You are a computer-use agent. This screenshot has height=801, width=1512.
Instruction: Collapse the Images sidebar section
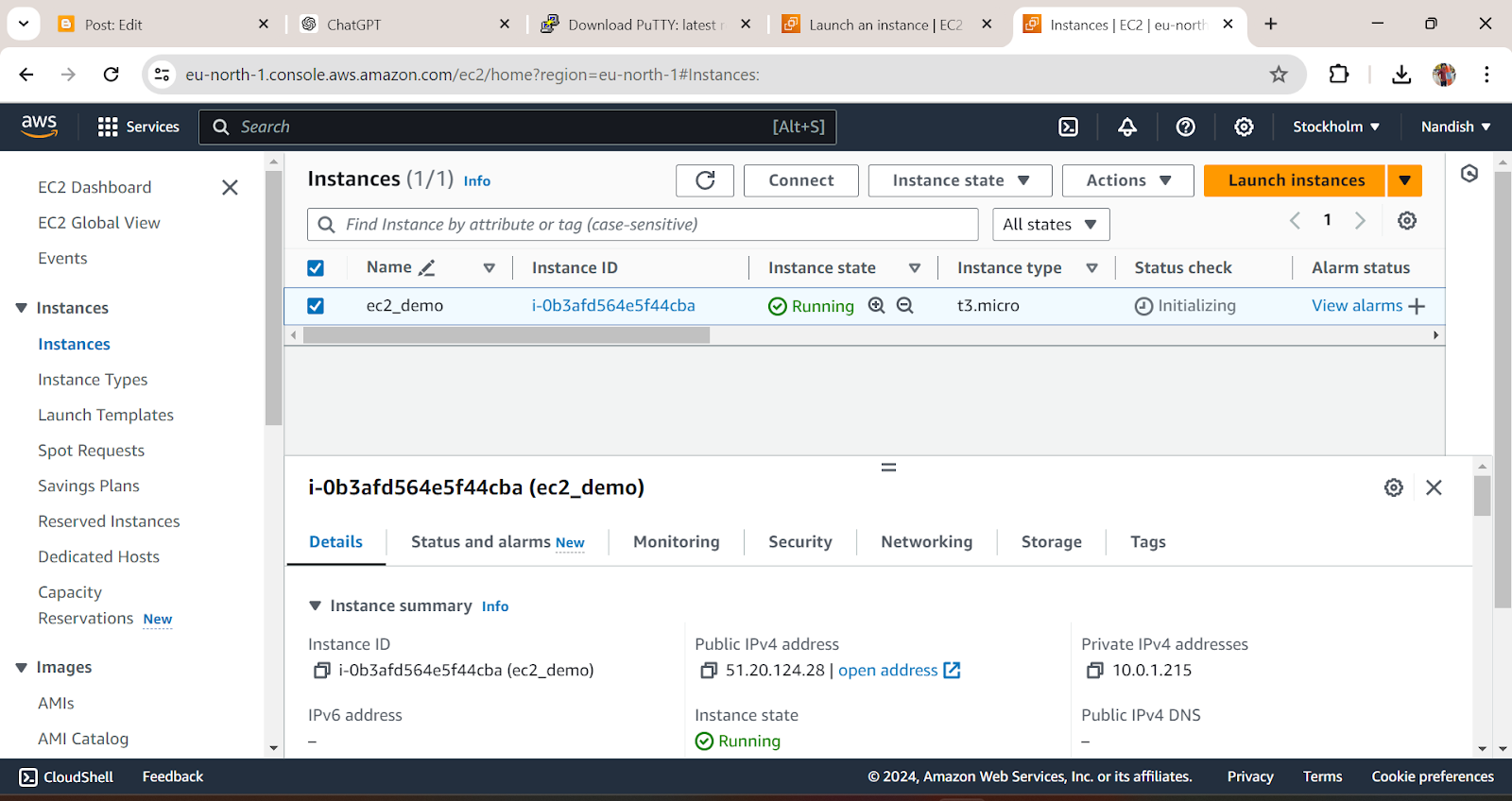click(x=22, y=668)
